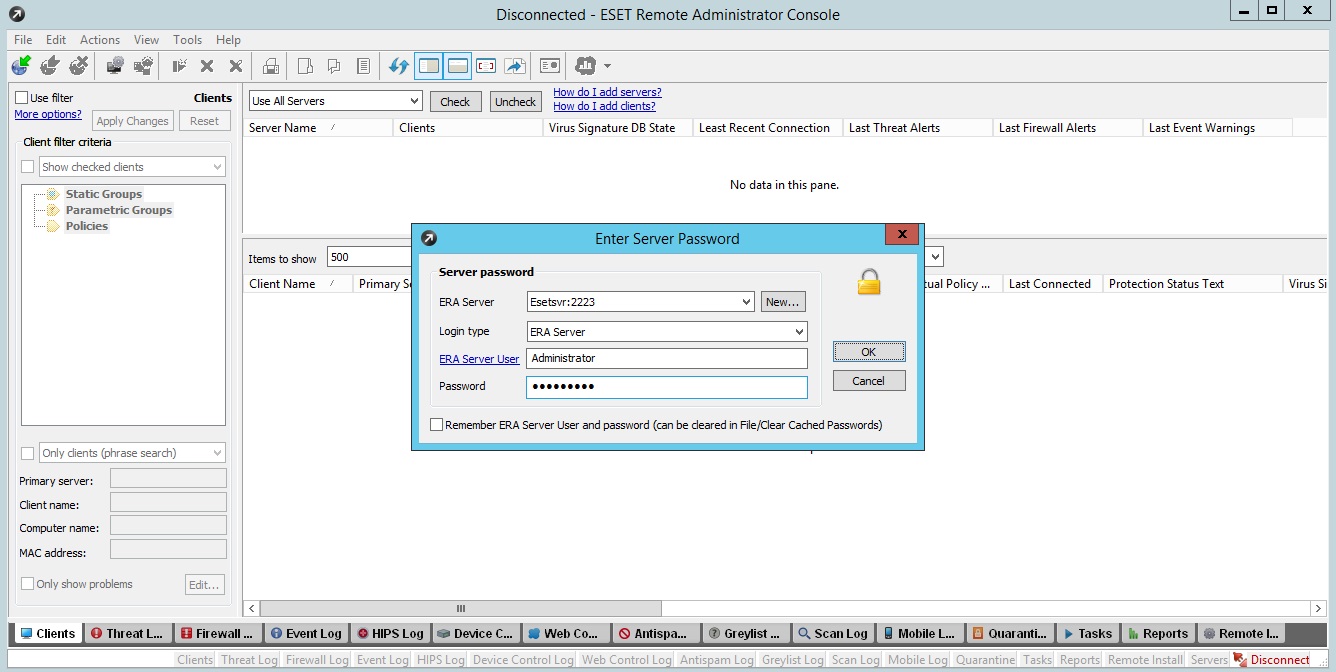Switch to the Scan Log tab
The image size is (1336, 672).
point(832,633)
